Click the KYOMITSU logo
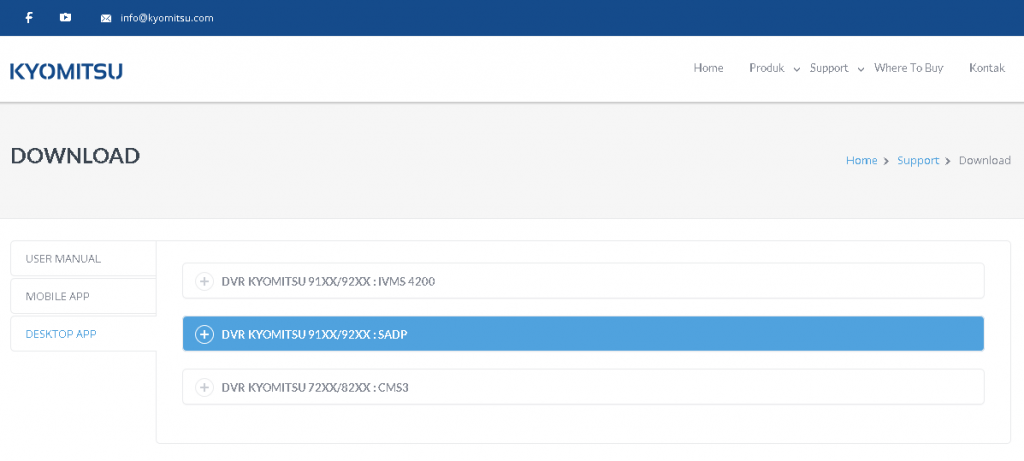The image size is (1024, 461). click(x=66, y=71)
